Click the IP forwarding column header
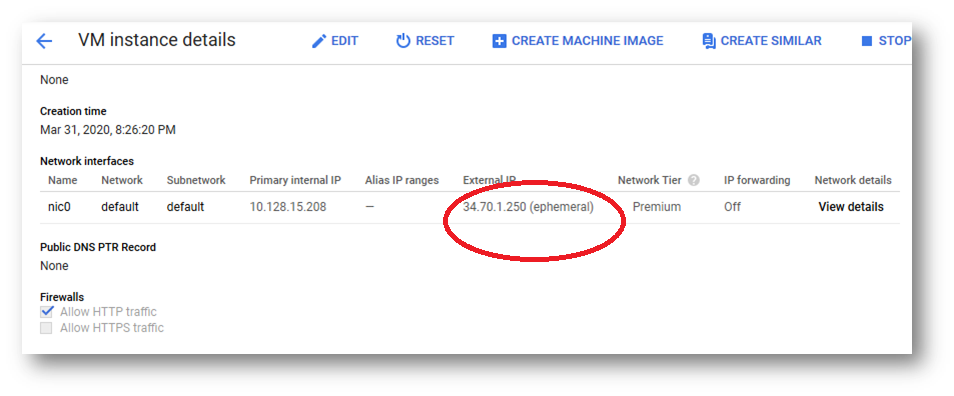 [757, 180]
